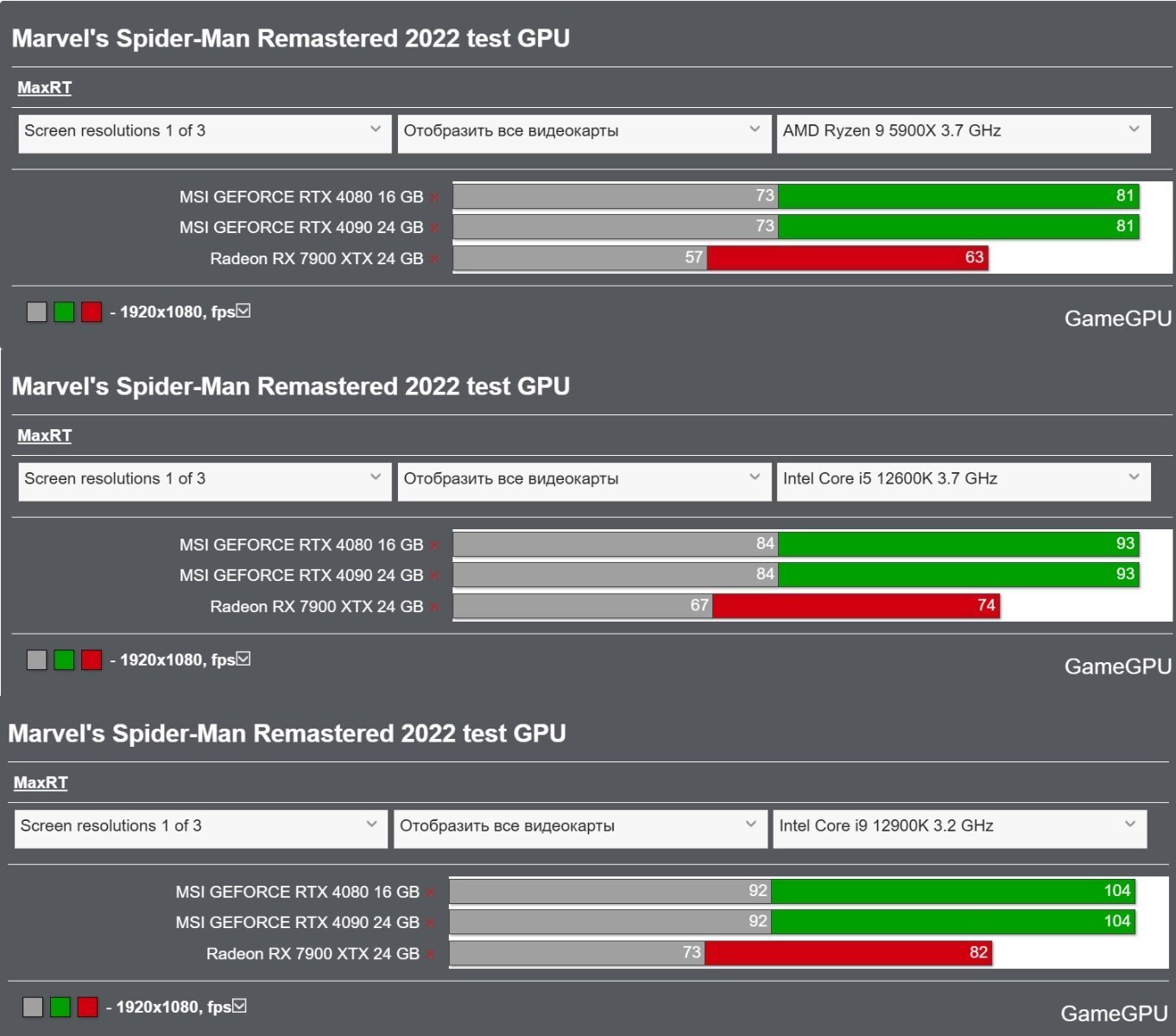
Task: Select MSI GEFORCE RTX 4080 label in Ryzen chart
Action: coord(301,198)
